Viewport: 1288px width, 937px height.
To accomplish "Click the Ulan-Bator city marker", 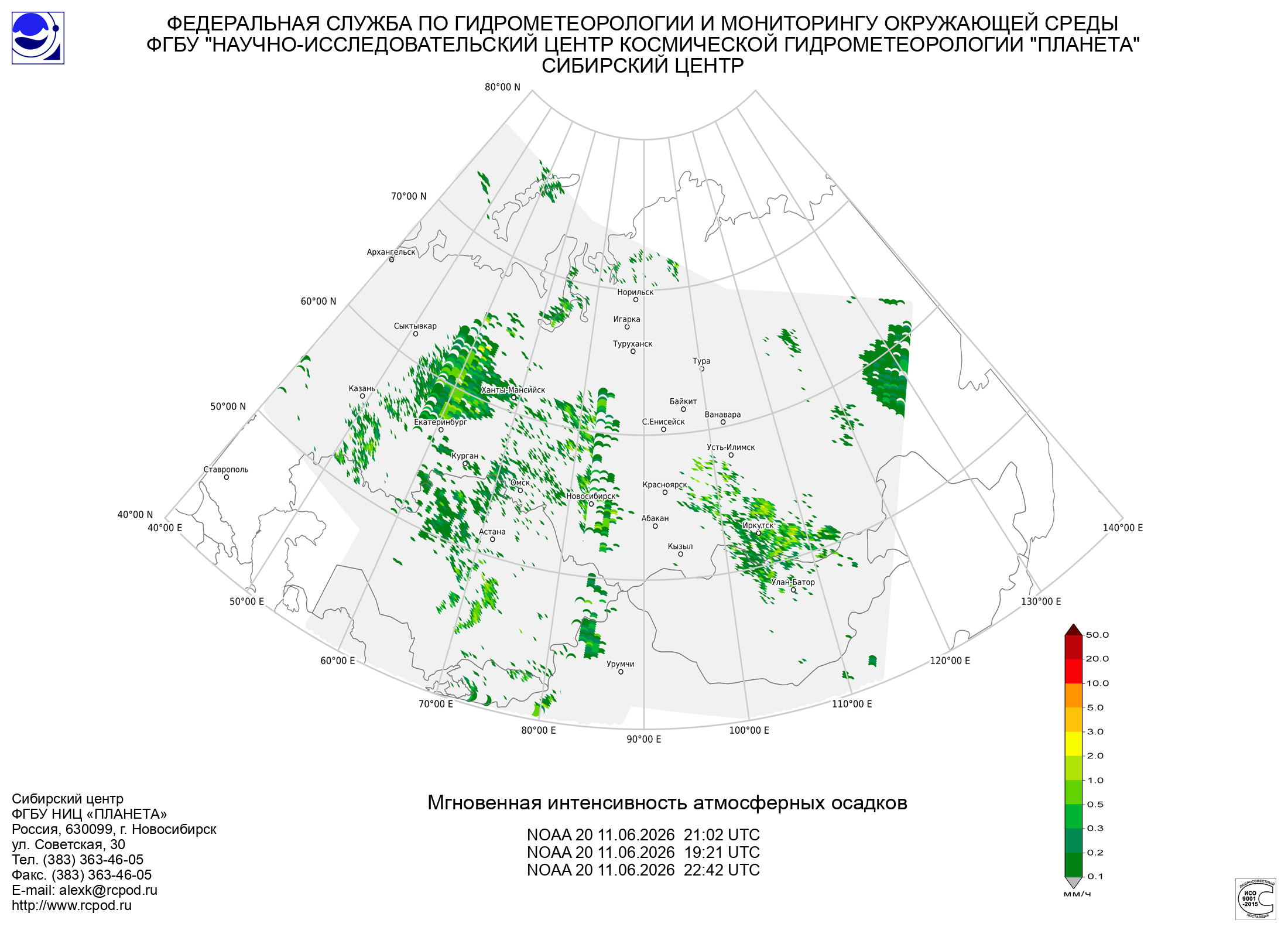I will coord(793,590).
